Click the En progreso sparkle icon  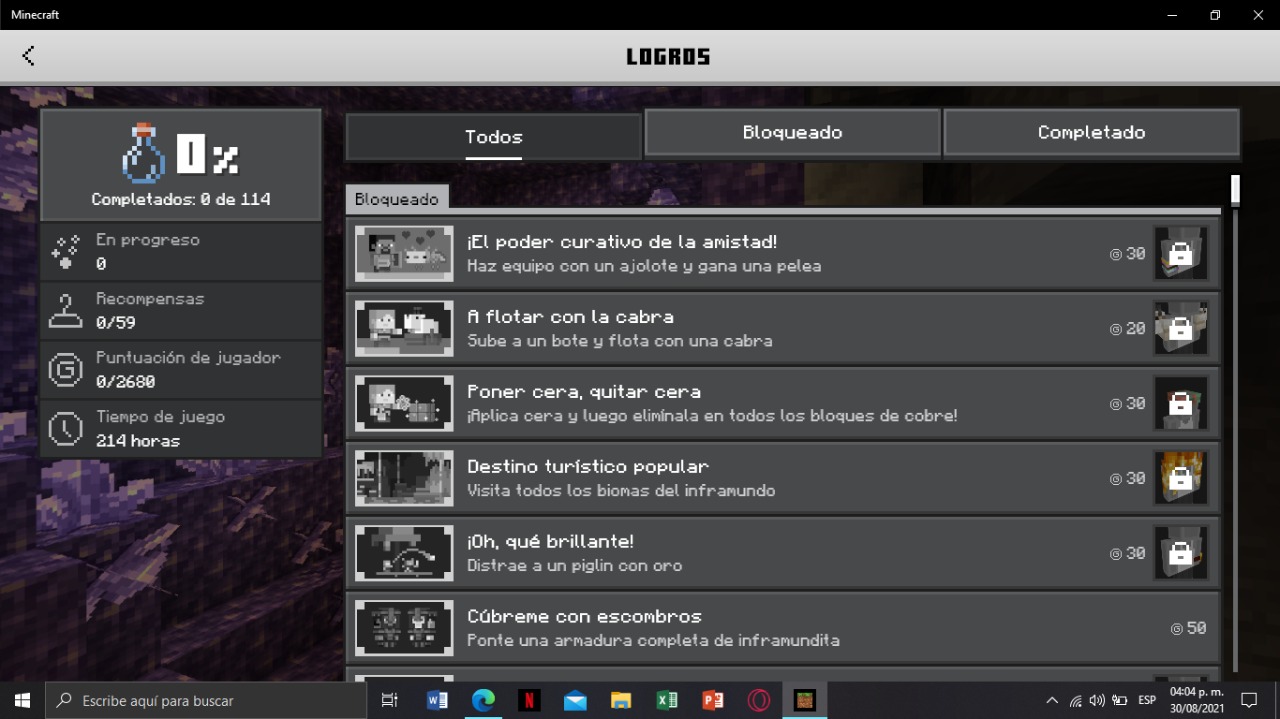65,252
